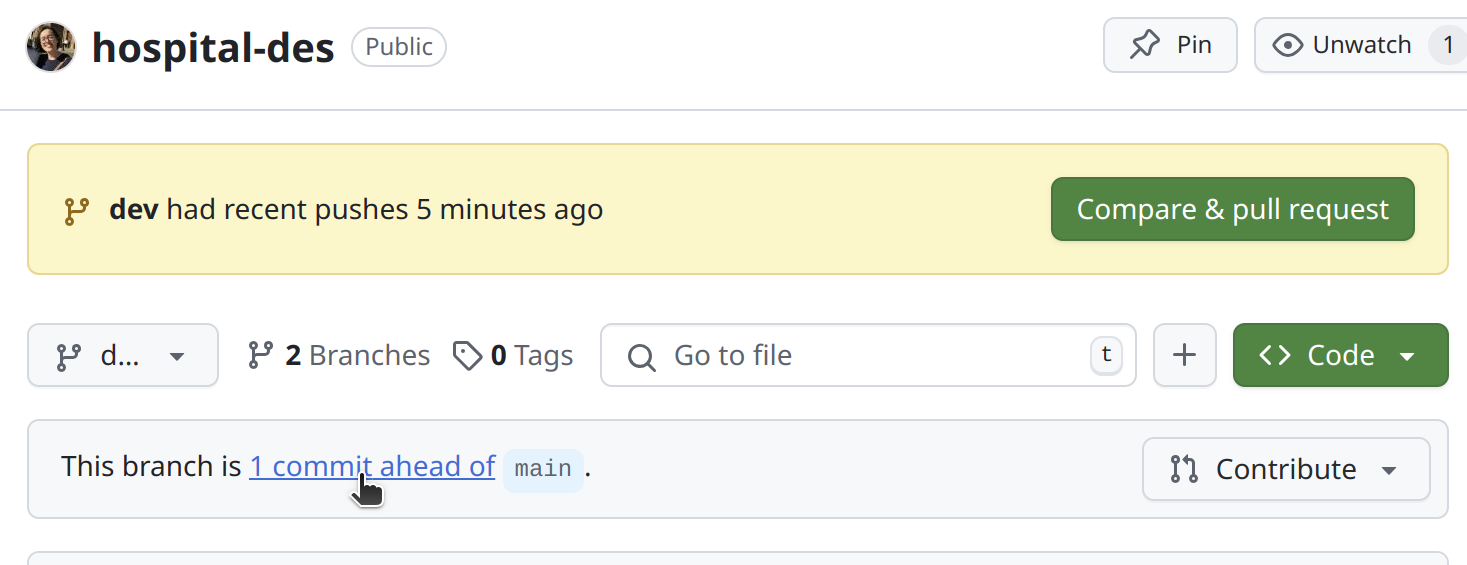Click the user avatar thumbnail
The height and width of the screenshot is (565, 1467).
[x=51, y=47]
